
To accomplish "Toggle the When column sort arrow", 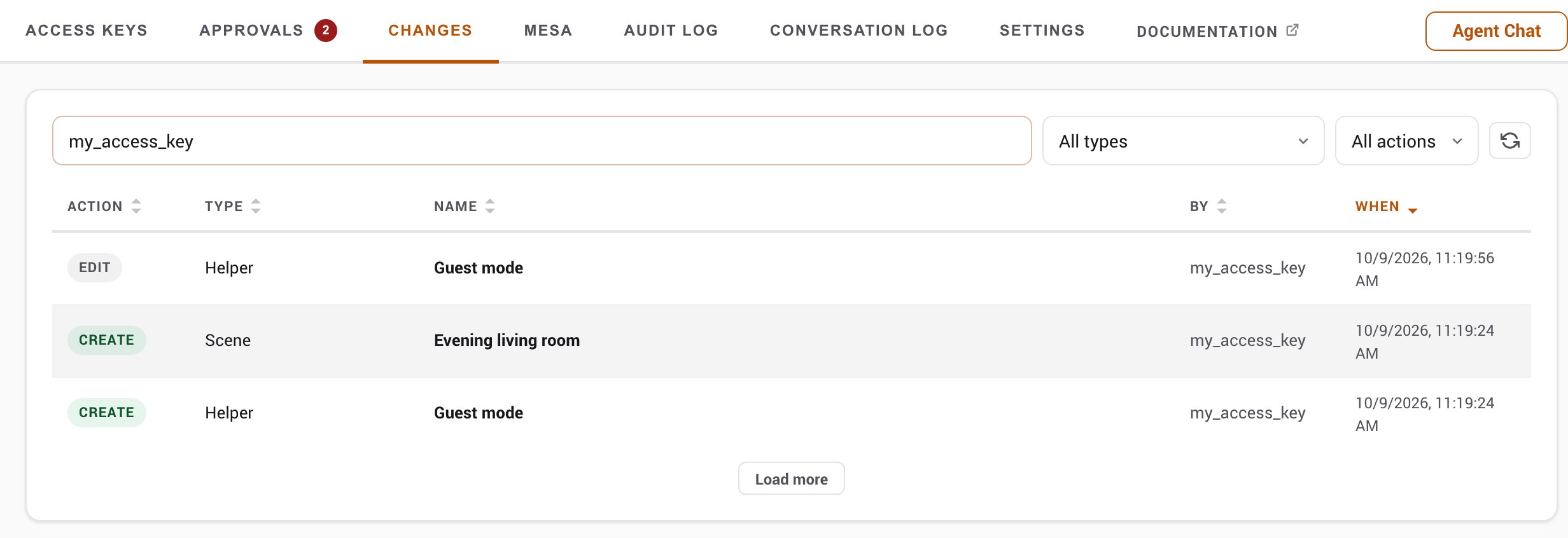I will pos(1413,210).
